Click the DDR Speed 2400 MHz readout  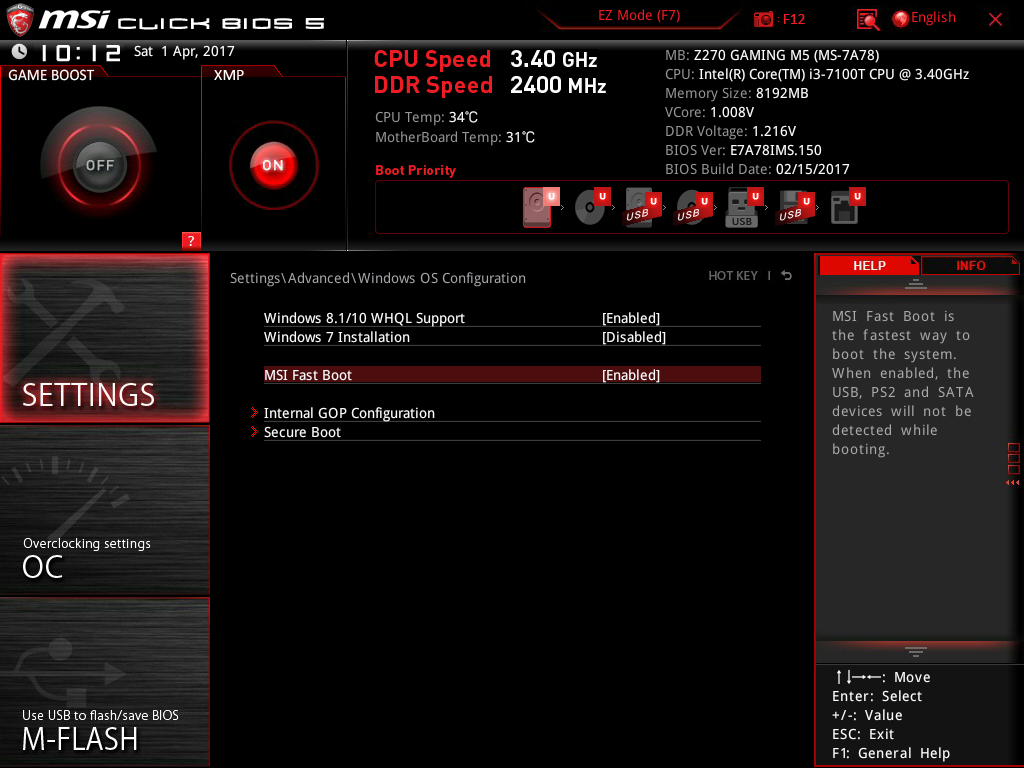coord(490,86)
